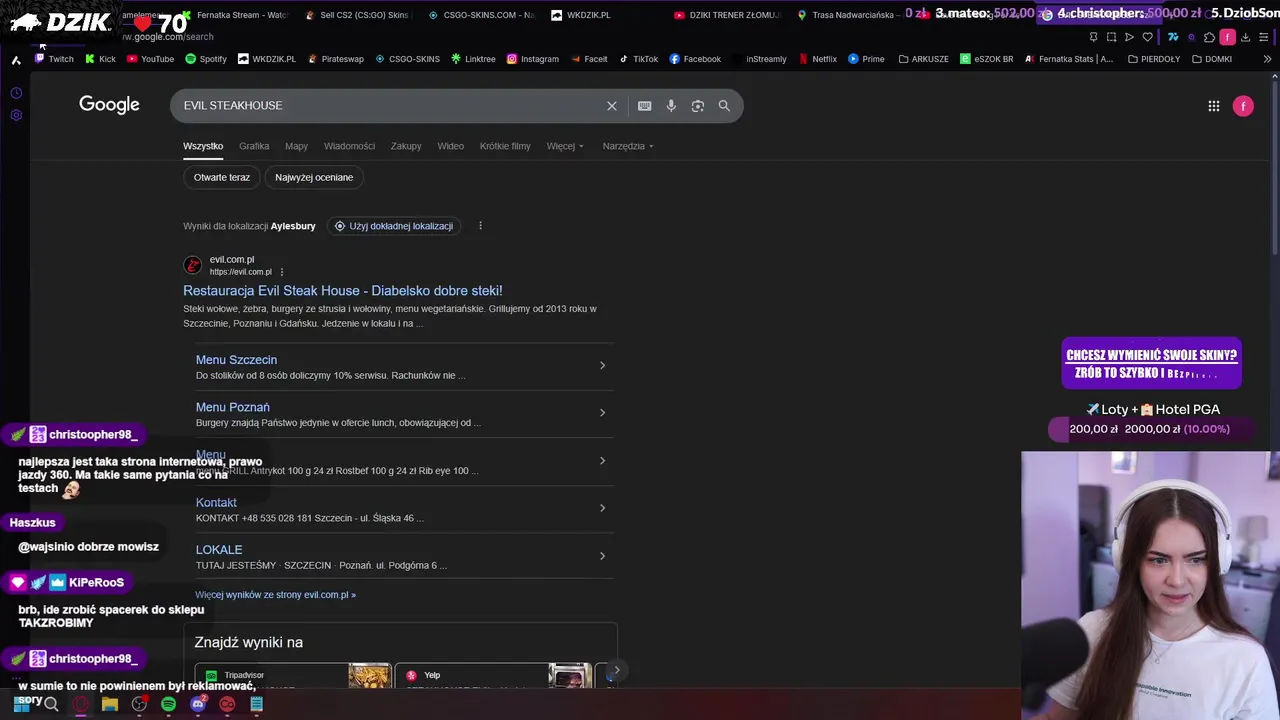Open Prime bookmark
The width and height of the screenshot is (1280, 720).
coord(866,59)
